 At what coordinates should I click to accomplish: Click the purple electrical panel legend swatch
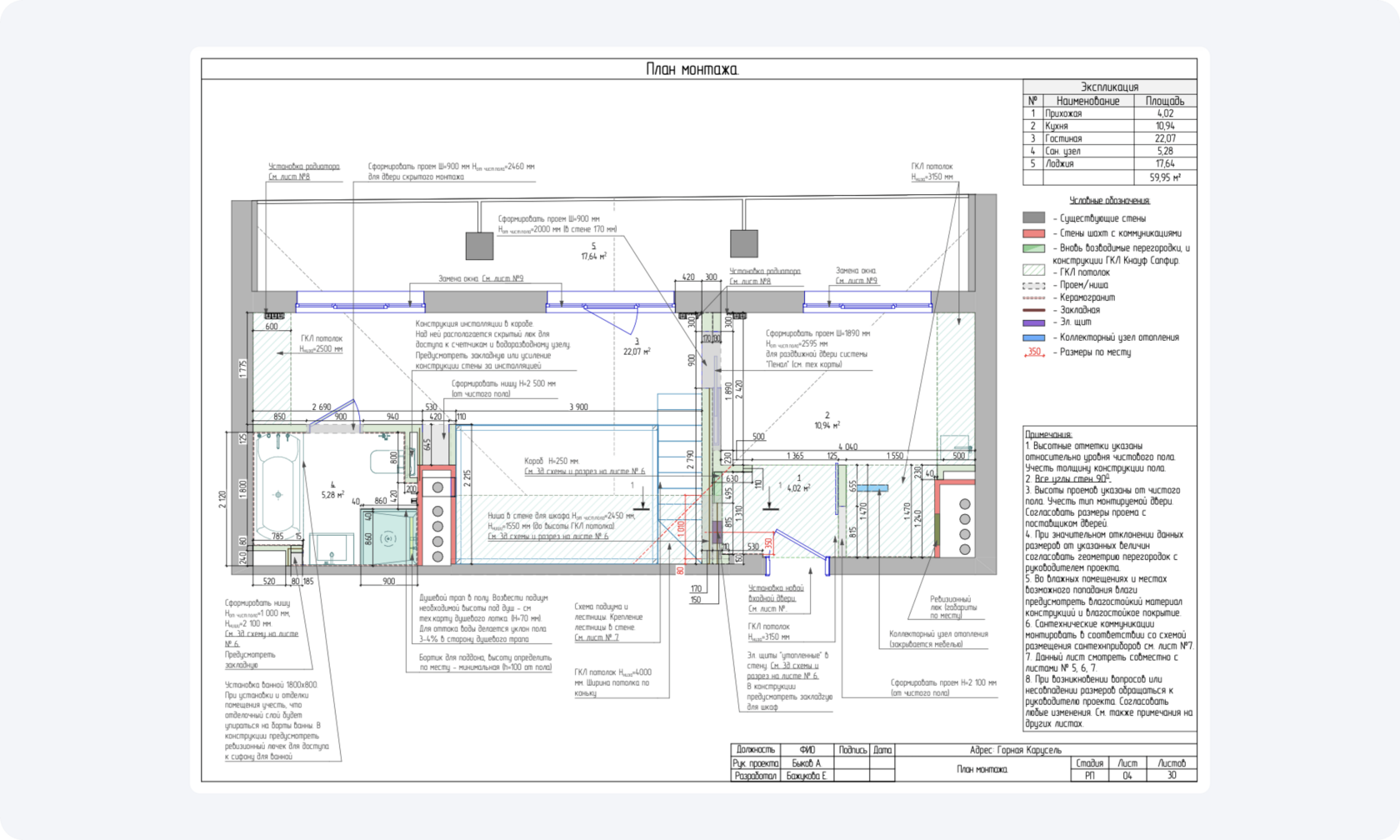[1033, 322]
